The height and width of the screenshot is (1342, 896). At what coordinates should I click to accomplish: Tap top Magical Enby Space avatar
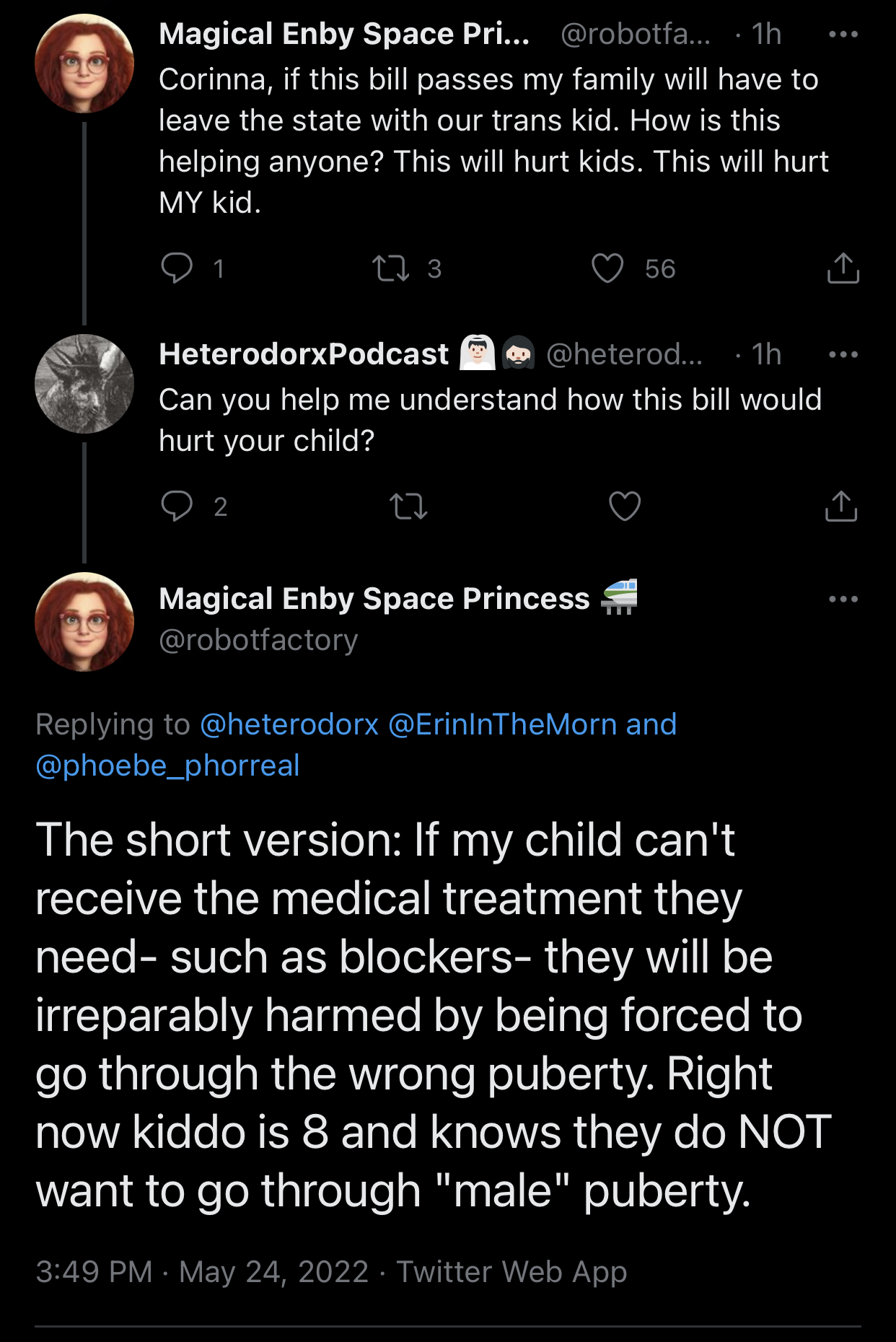coord(84,63)
